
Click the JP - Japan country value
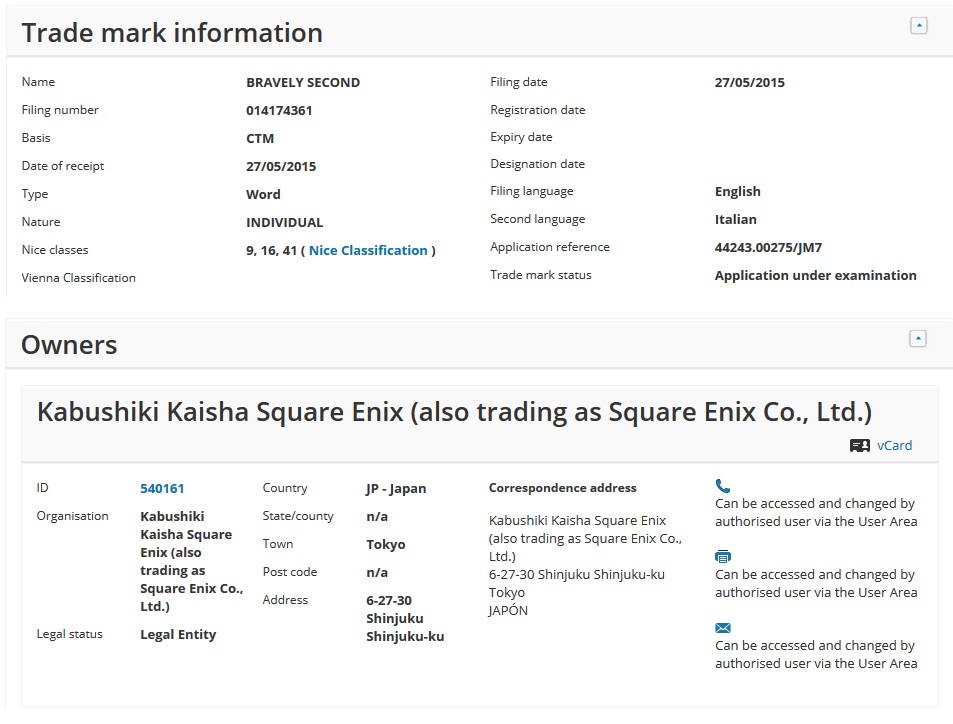click(x=396, y=489)
